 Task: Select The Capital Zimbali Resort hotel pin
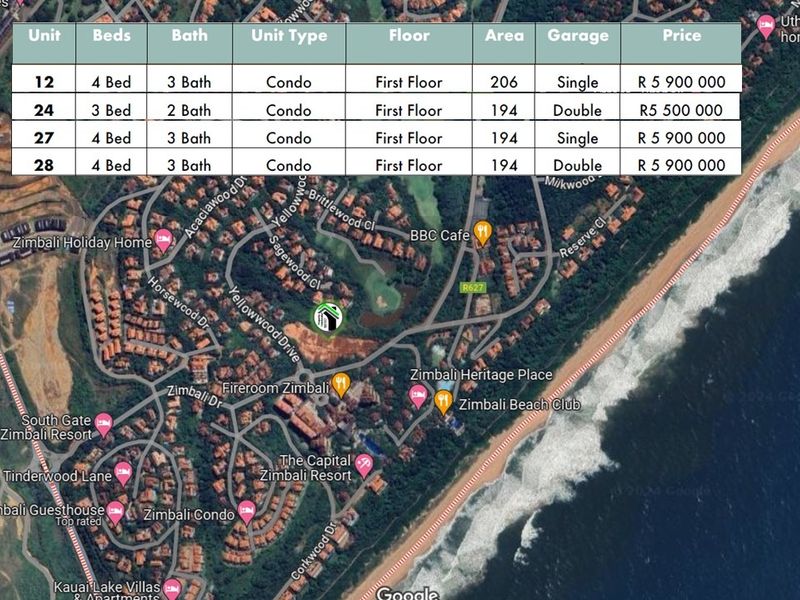point(364,464)
